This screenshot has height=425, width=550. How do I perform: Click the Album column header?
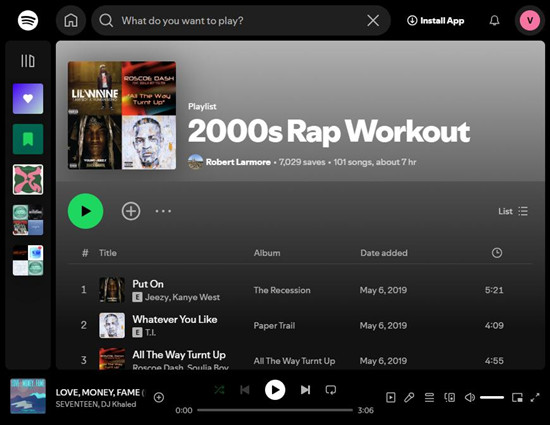(x=267, y=253)
